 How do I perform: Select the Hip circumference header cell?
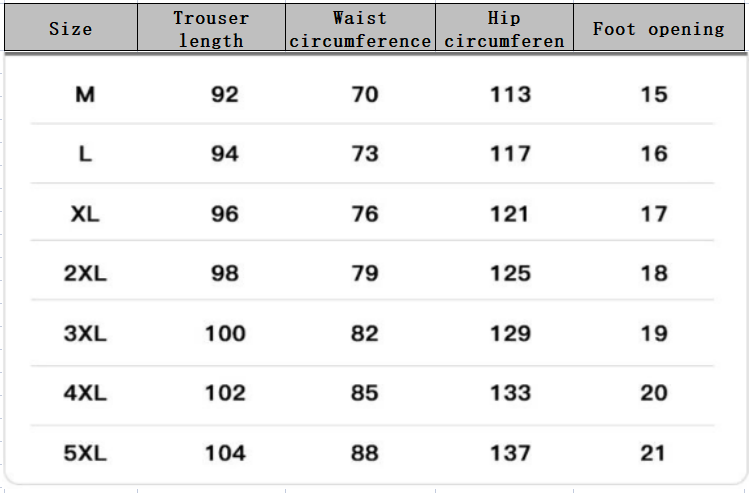pos(505,29)
